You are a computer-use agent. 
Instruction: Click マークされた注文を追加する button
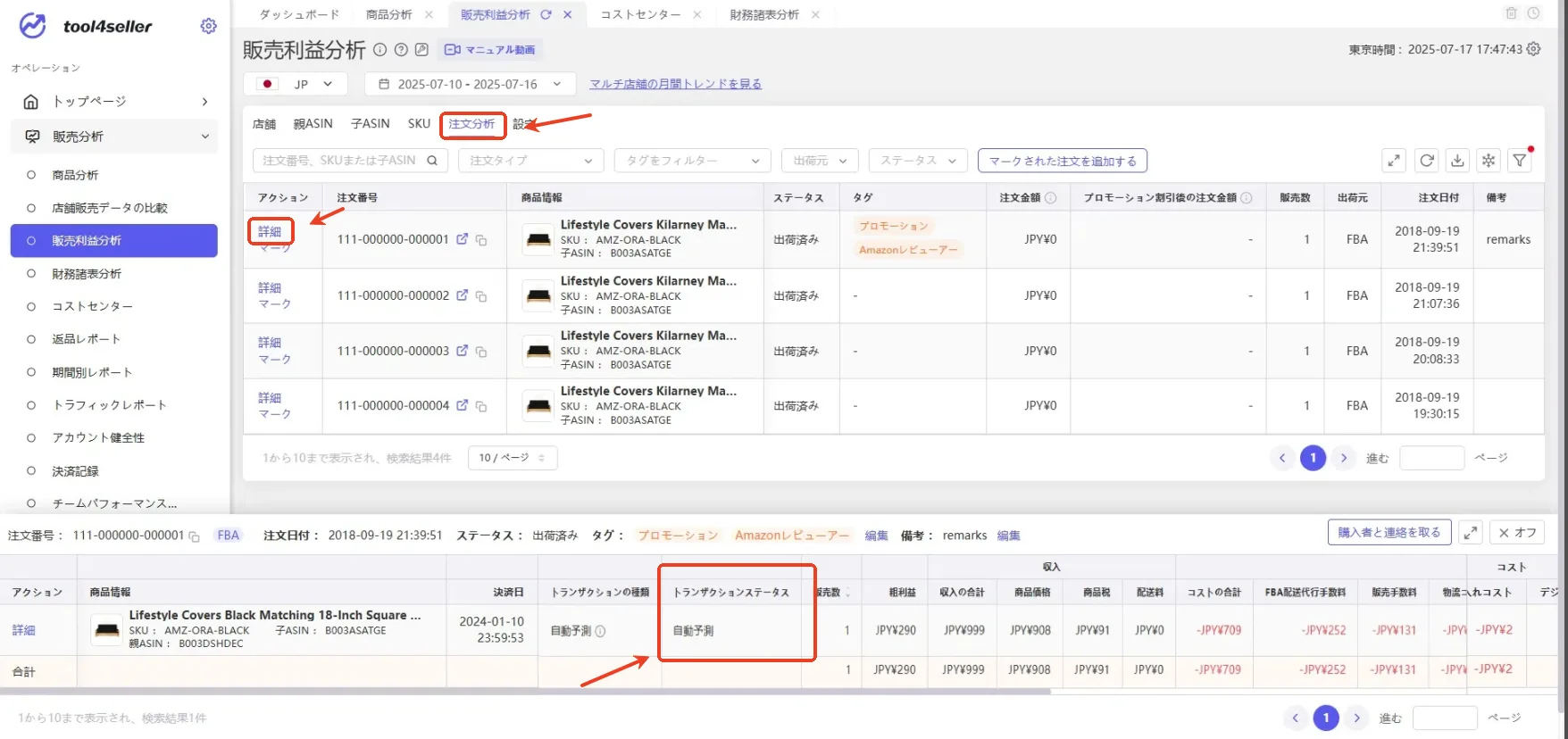tap(1063, 161)
